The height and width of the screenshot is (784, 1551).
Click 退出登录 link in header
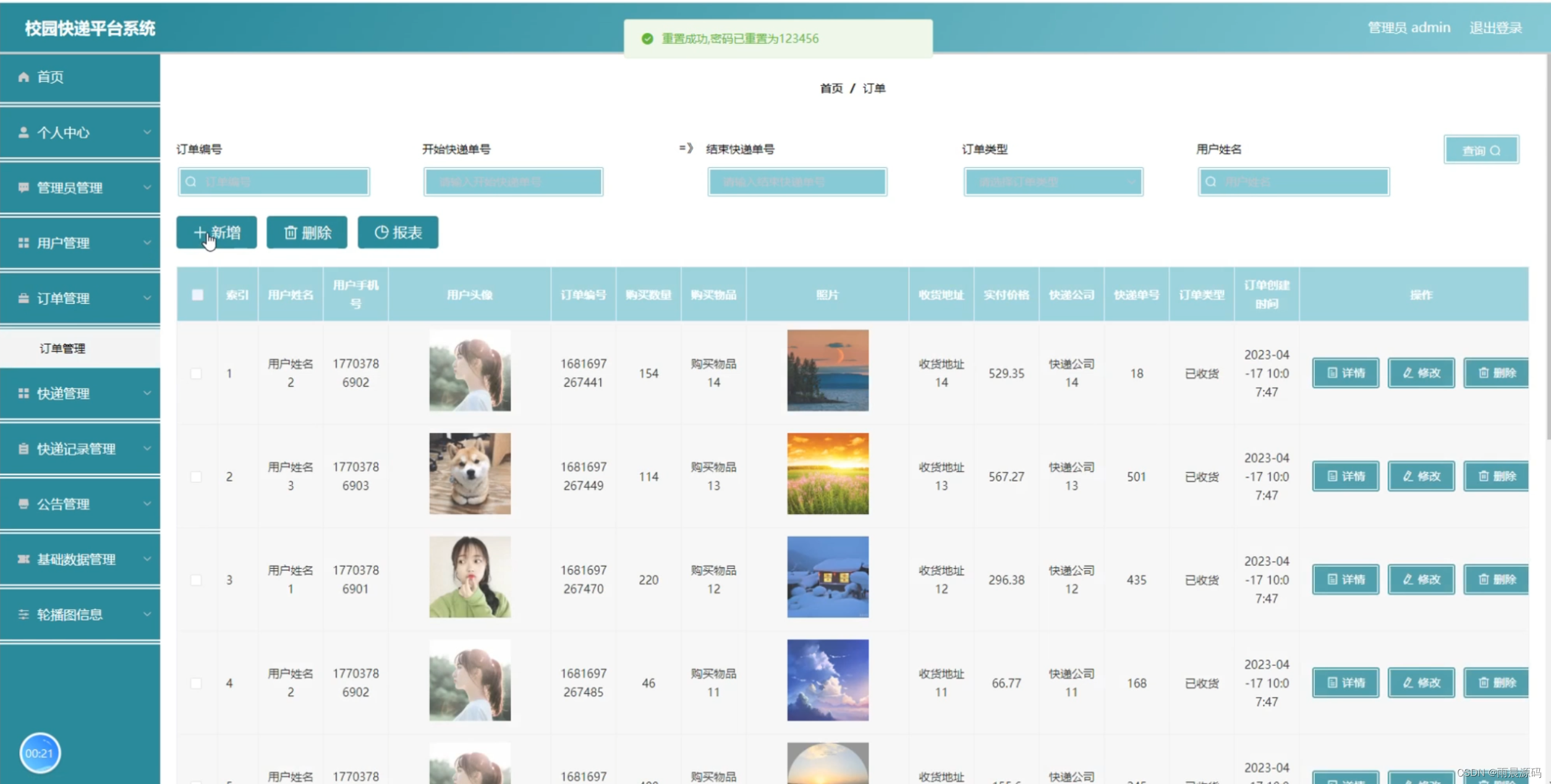[x=1495, y=28]
